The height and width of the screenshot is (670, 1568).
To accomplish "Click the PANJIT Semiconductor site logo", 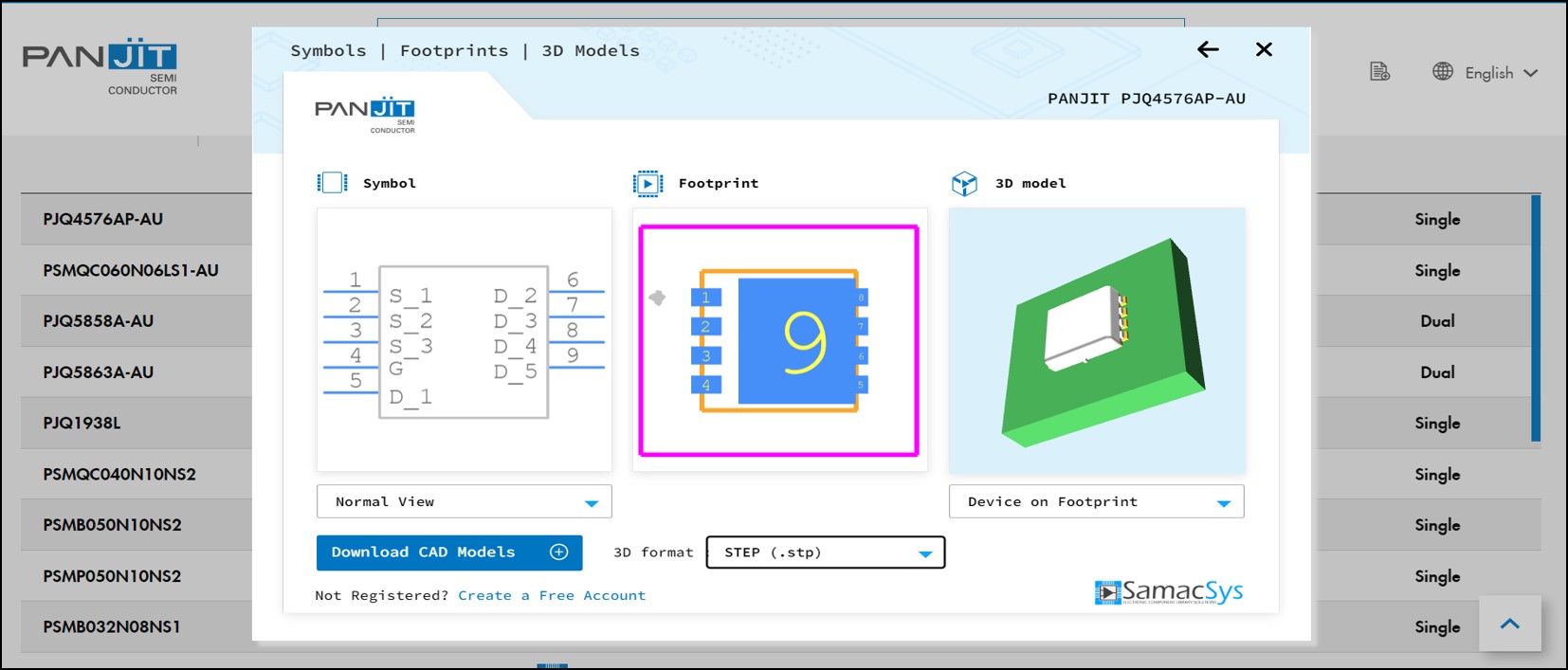I will (x=100, y=66).
